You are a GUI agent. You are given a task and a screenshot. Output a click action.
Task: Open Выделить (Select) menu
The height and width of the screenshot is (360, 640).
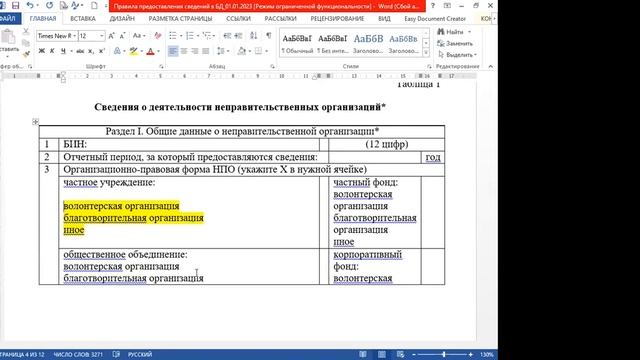click(457, 55)
